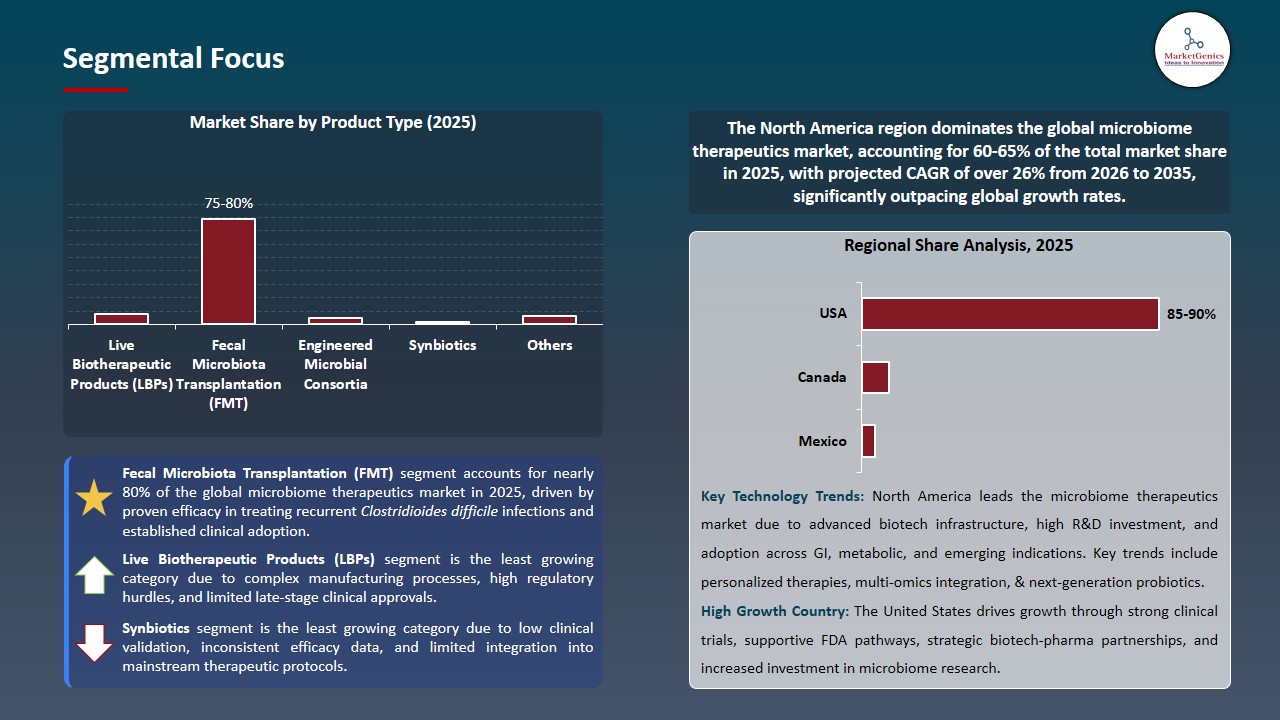Click the green up arrow icon
This screenshot has height=720, width=1280.
(x=94, y=575)
